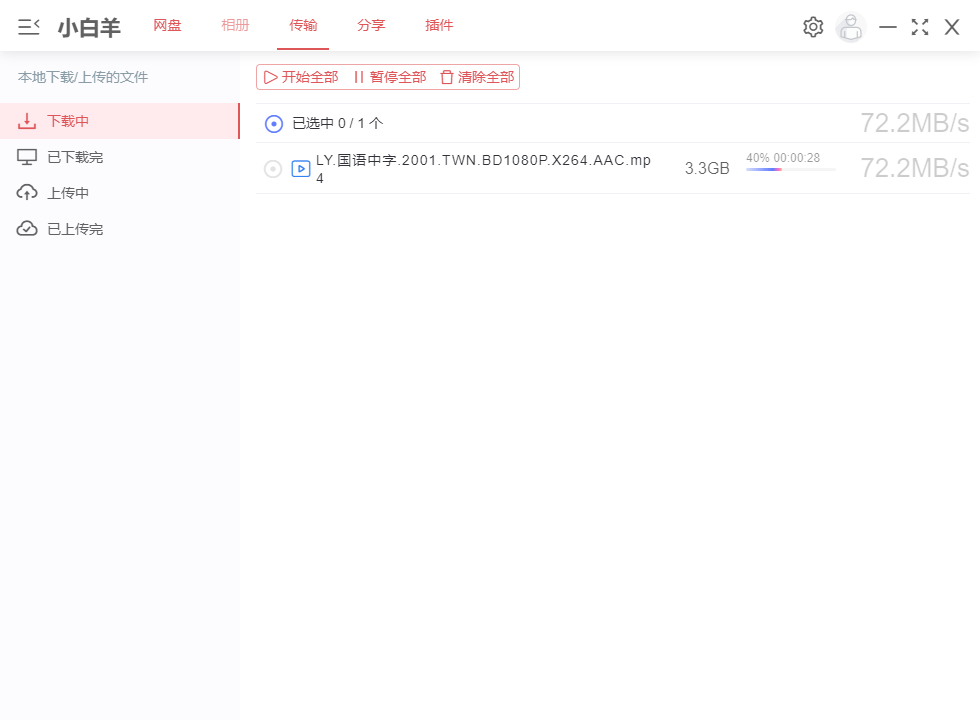Switch to the 网盘 tab
This screenshot has height=720, width=980.
point(167,25)
